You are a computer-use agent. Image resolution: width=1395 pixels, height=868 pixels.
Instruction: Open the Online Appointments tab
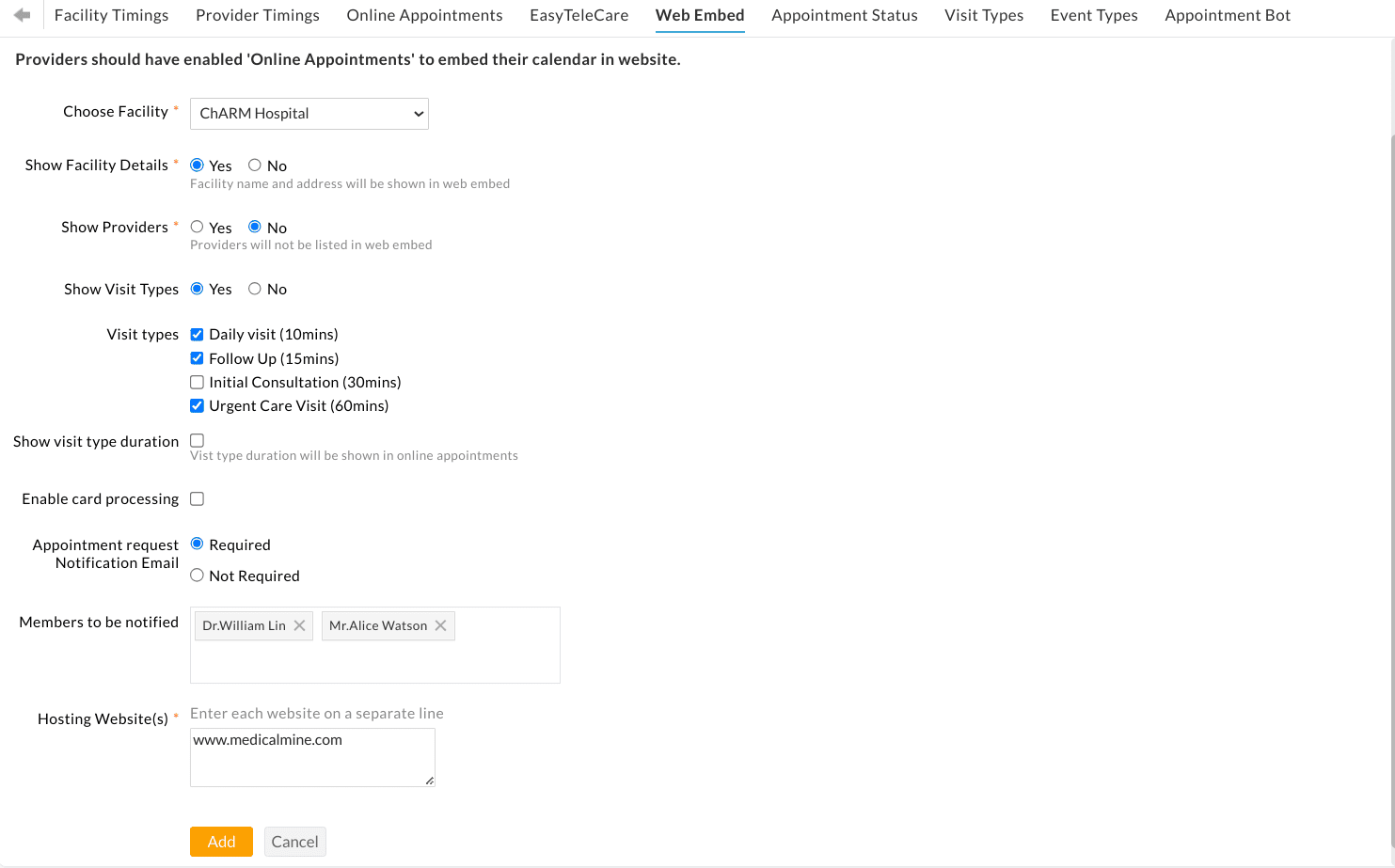424,14
